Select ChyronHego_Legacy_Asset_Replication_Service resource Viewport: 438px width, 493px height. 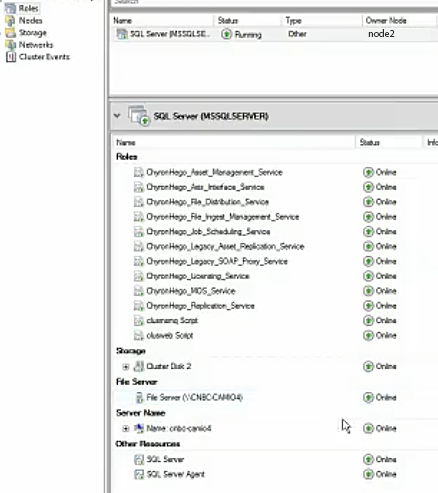pos(225,247)
